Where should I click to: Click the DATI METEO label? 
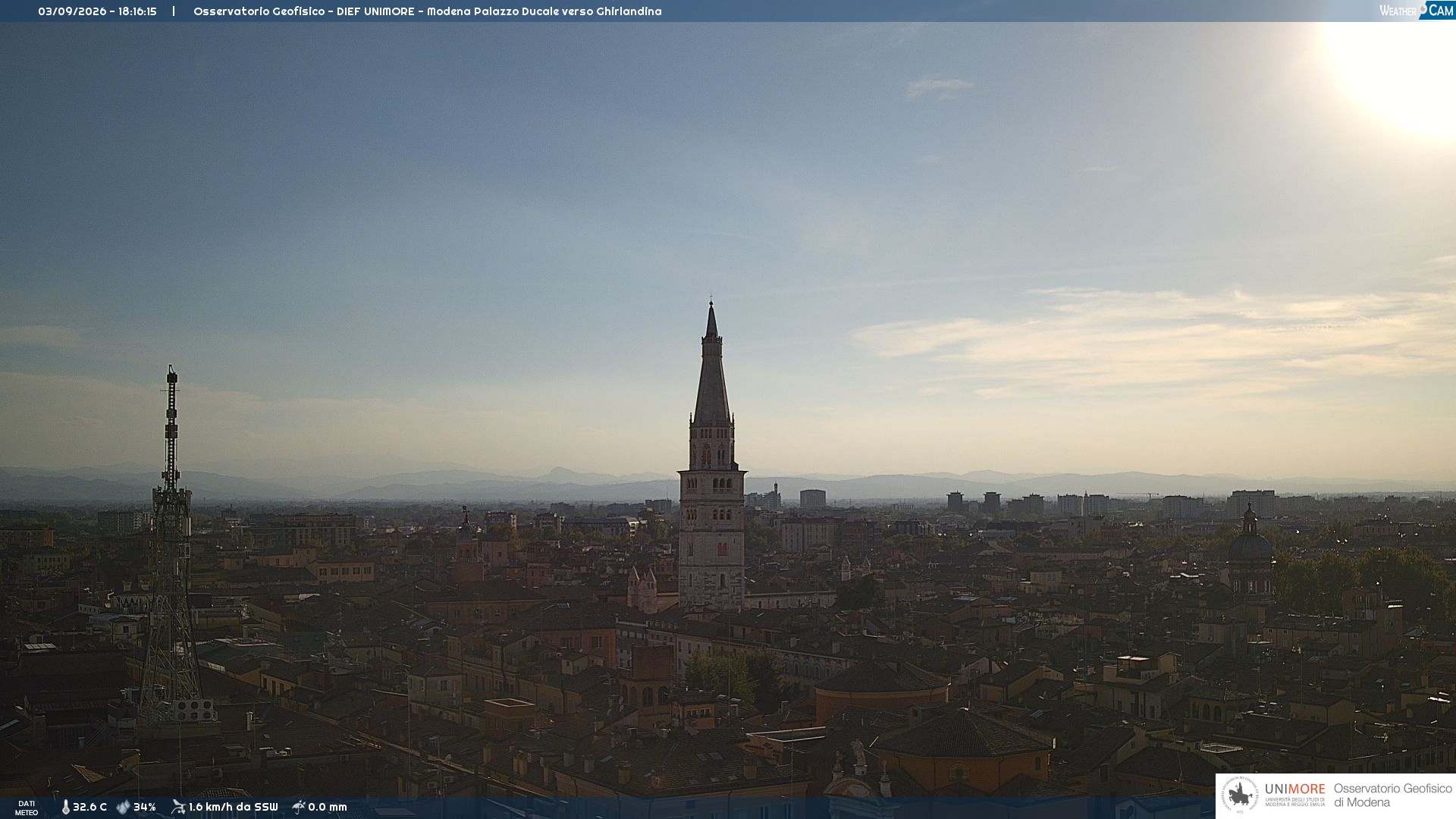coord(27,808)
